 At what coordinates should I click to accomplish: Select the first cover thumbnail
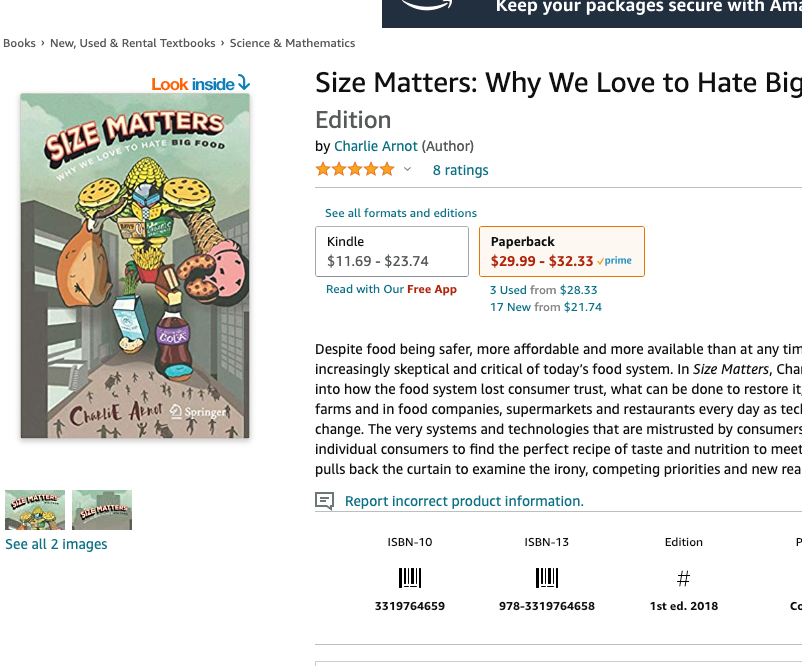click(x=35, y=510)
